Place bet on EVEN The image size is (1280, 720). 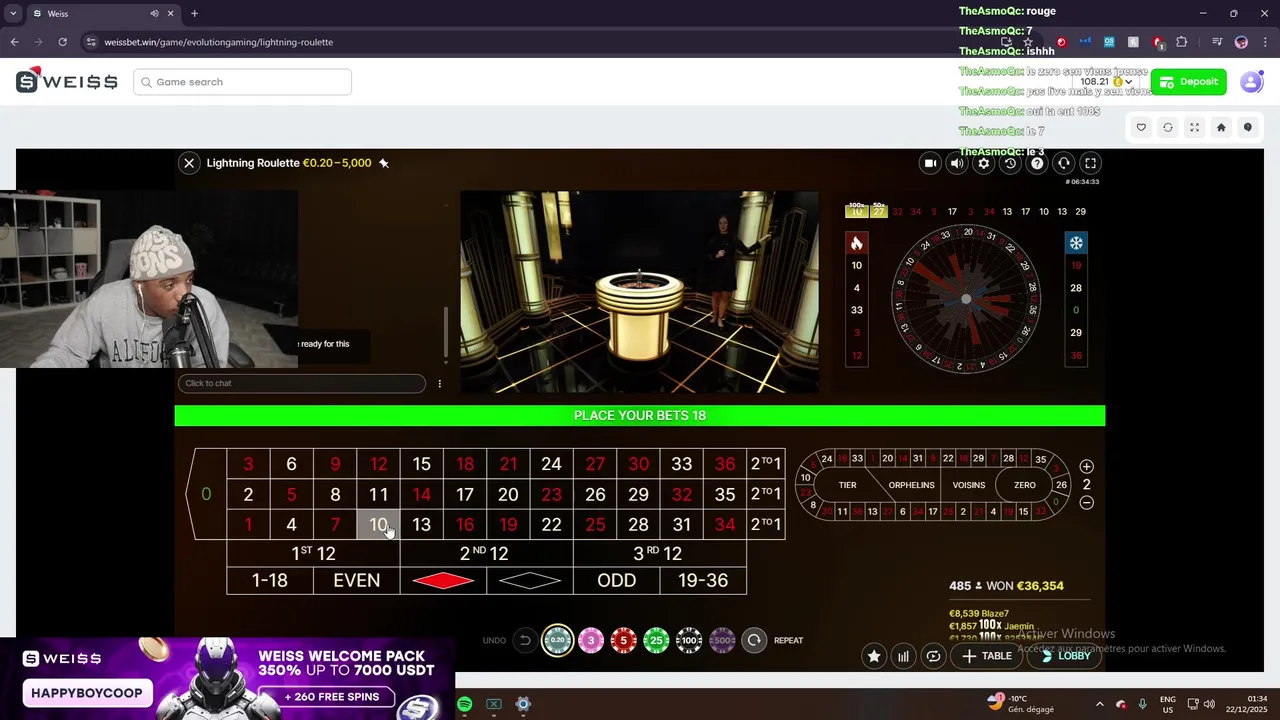(356, 581)
